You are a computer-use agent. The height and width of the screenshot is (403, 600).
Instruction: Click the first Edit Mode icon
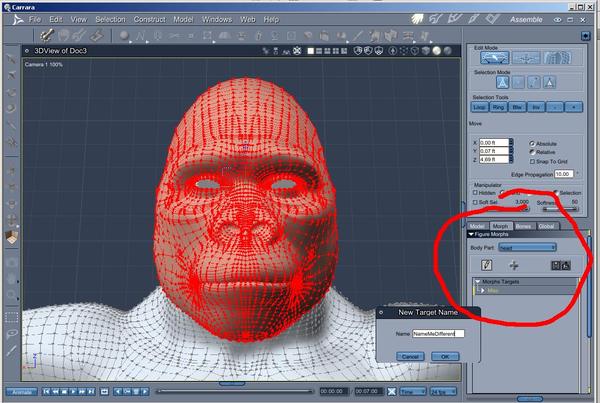pyautogui.click(x=495, y=58)
